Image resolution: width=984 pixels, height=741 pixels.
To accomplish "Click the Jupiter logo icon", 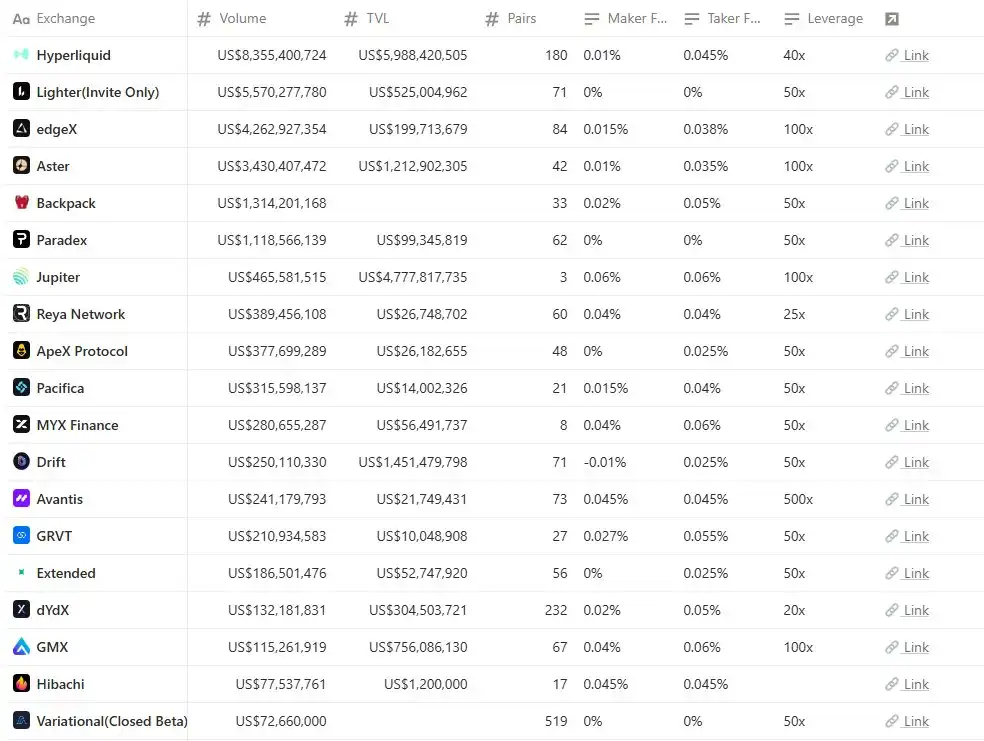I will pyautogui.click(x=21, y=277).
